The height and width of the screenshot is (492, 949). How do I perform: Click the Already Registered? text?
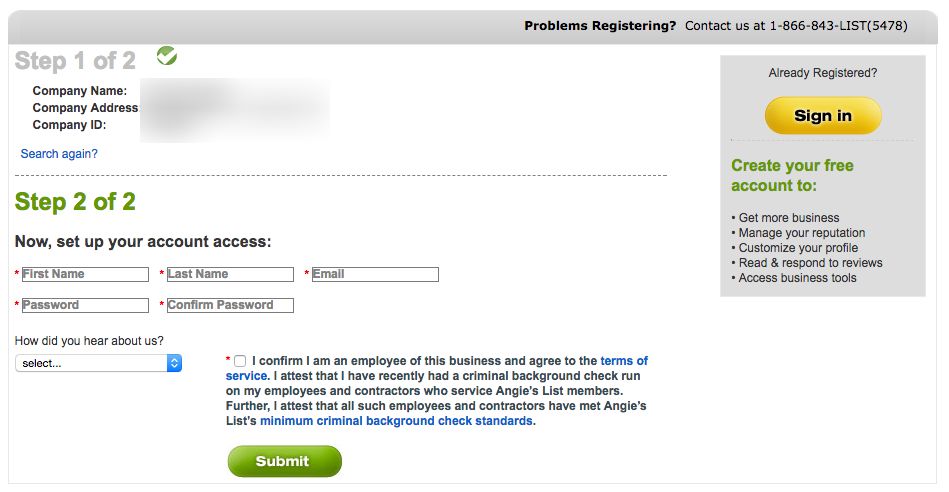[823, 73]
